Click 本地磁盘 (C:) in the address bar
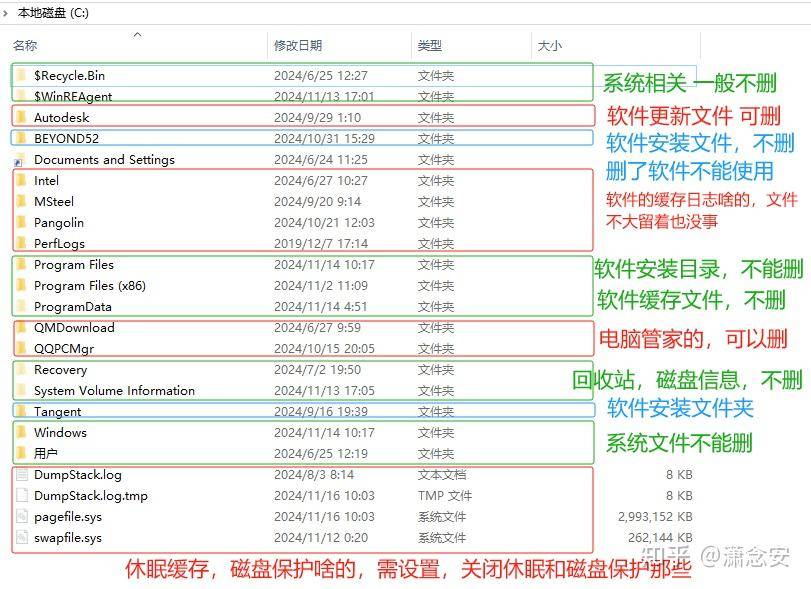Screen dimensions: 811x589 pyautogui.click(x=53, y=13)
